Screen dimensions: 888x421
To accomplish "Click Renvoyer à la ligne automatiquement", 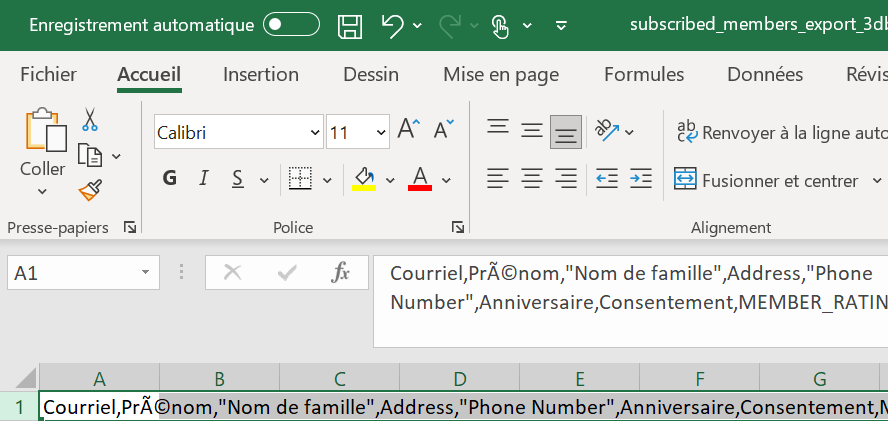I will point(782,133).
